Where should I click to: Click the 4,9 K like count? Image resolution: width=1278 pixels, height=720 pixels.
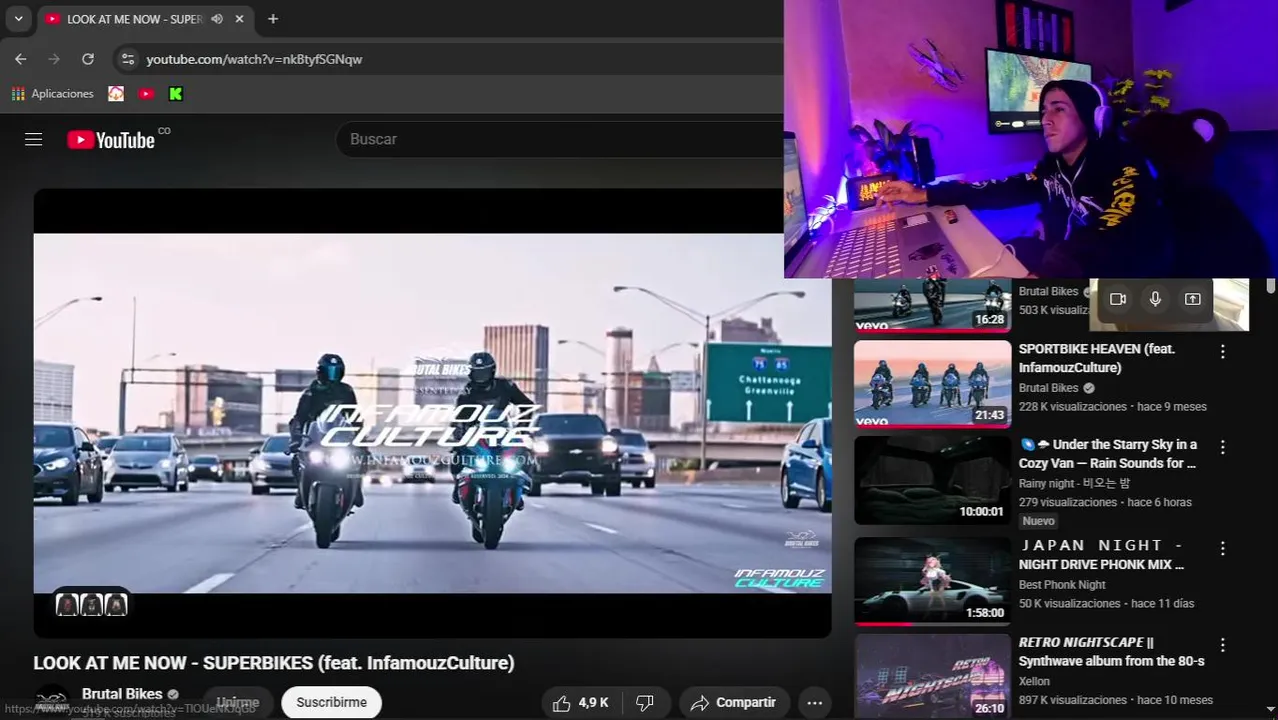593,703
